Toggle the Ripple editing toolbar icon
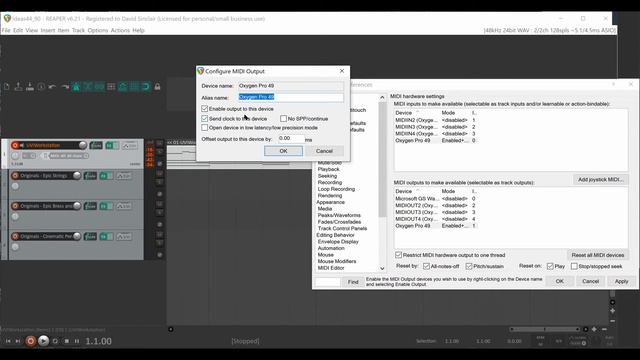Viewport: 640px width, 360px height. pos(111,87)
